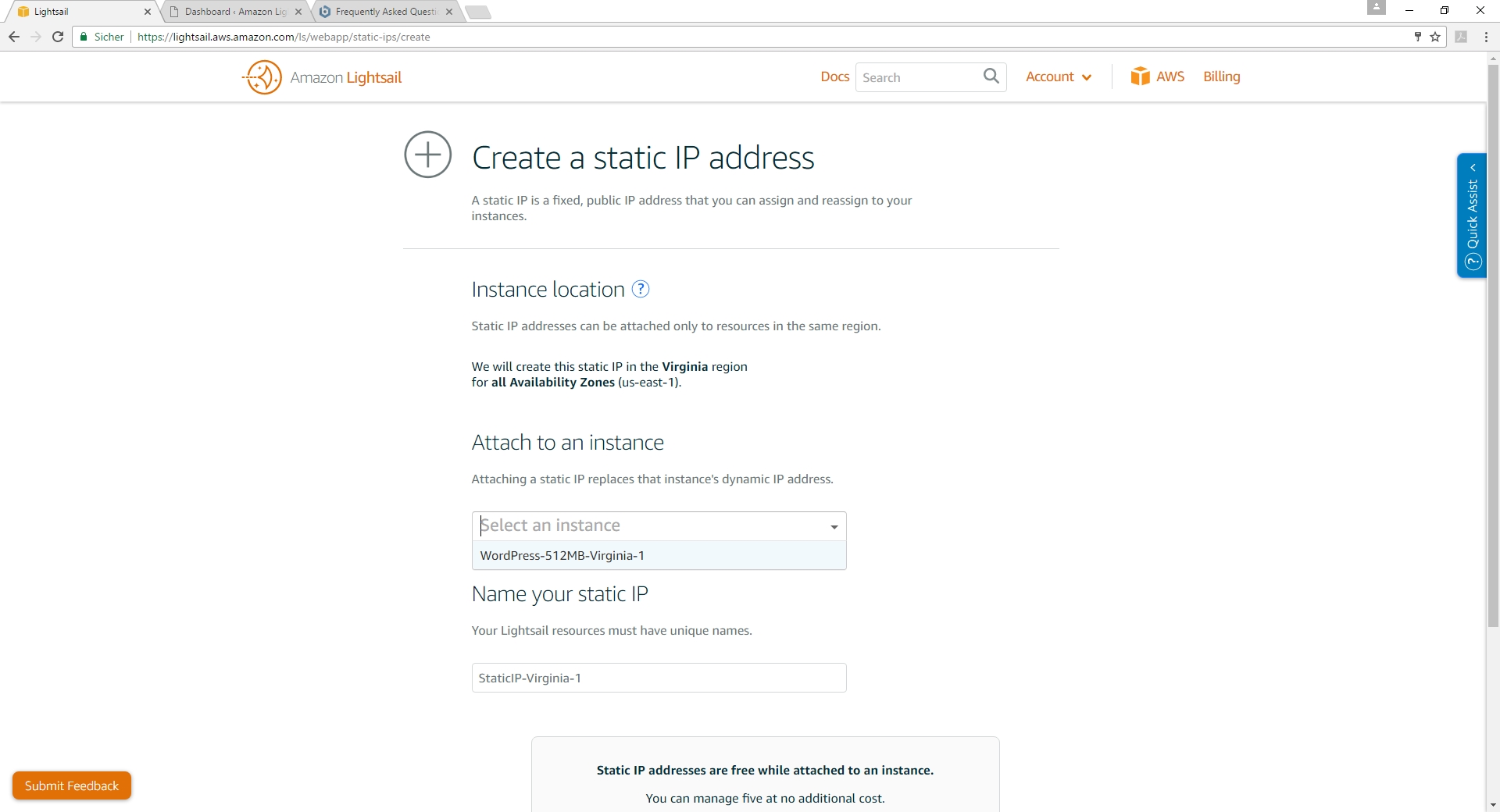Image resolution: width=1500 pixels, height=812 pixels.
Task: Click the Instance location heading text
Action: coord(548,290)
